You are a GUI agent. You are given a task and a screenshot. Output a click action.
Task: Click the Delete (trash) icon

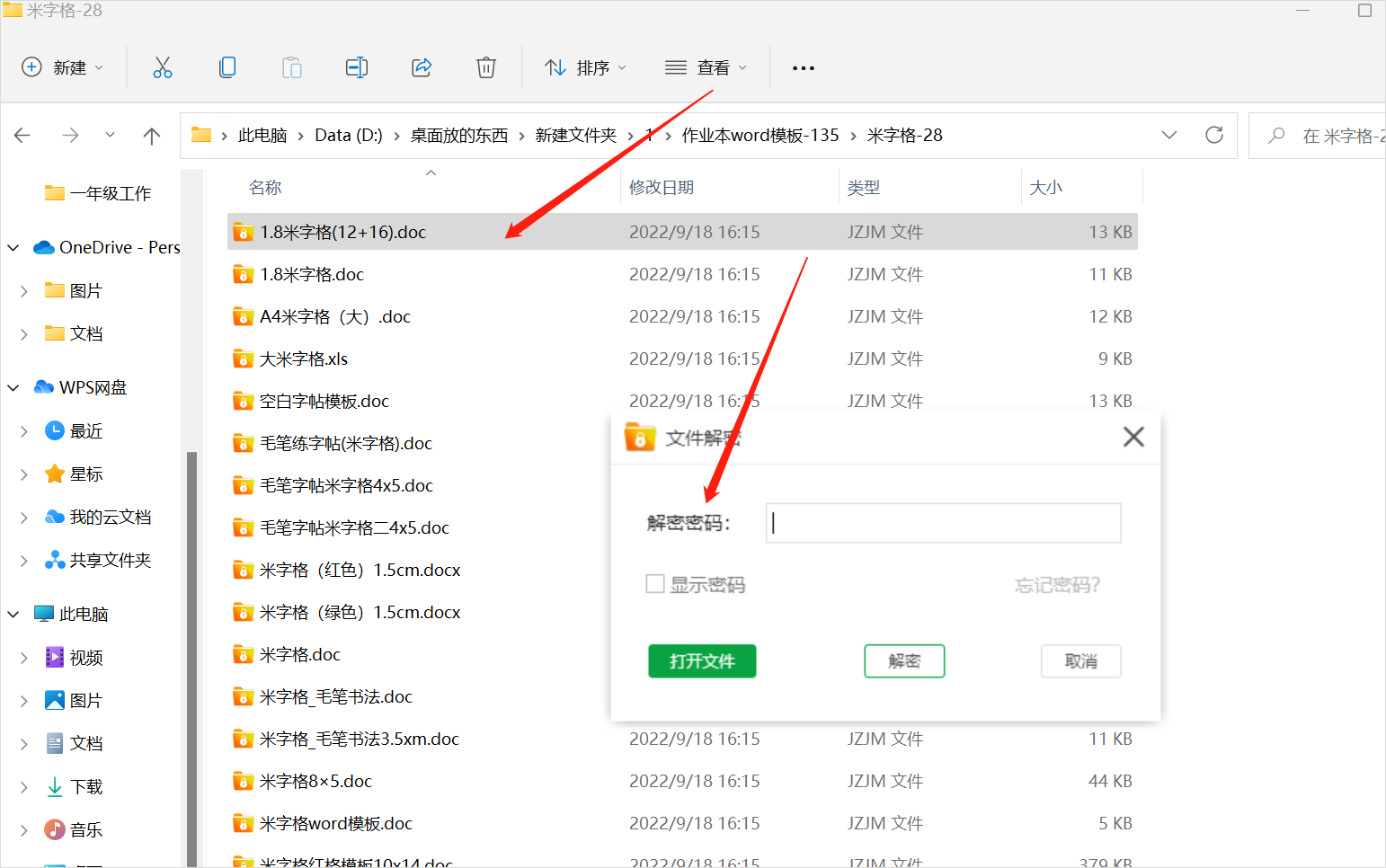485,66
